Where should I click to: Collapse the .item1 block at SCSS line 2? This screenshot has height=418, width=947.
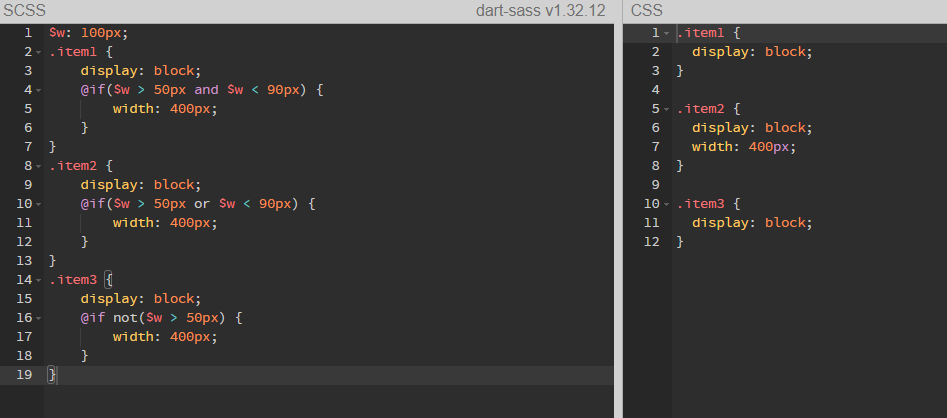39,53
